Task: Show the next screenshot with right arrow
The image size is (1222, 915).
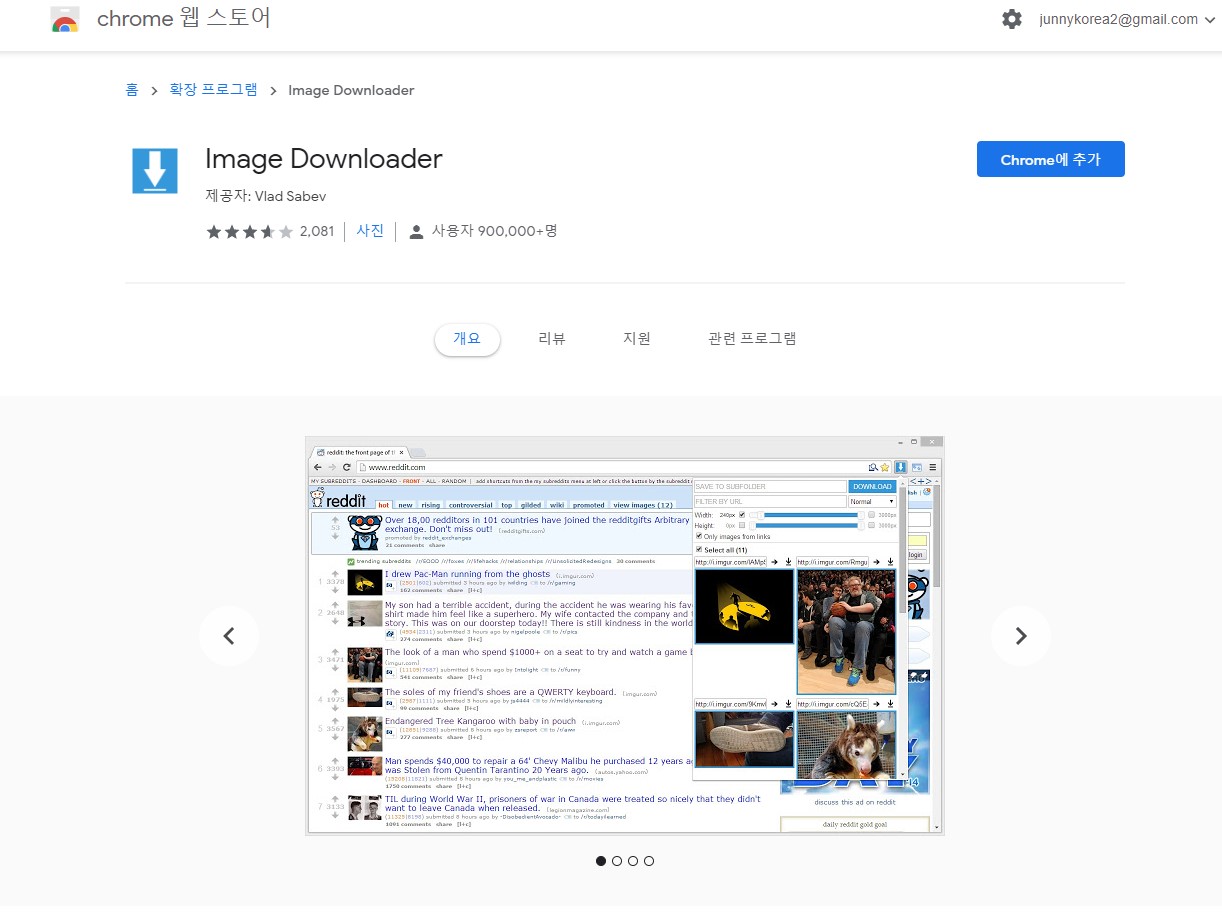Action: pyautogui.click(x=1020, y=636)
